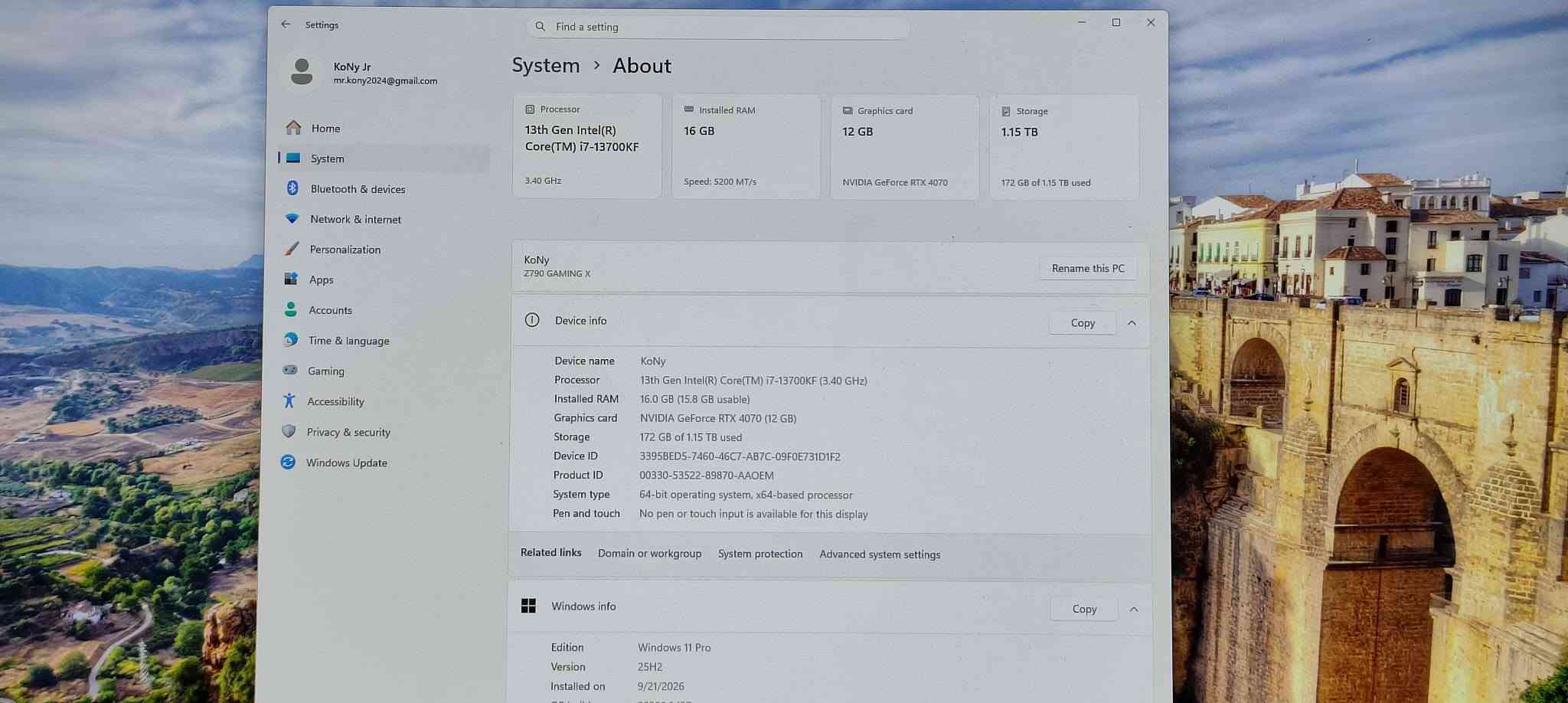This screenshot has width=1568, height=703.
Task: Go to Privacy & security
Action: coord(380,432)
